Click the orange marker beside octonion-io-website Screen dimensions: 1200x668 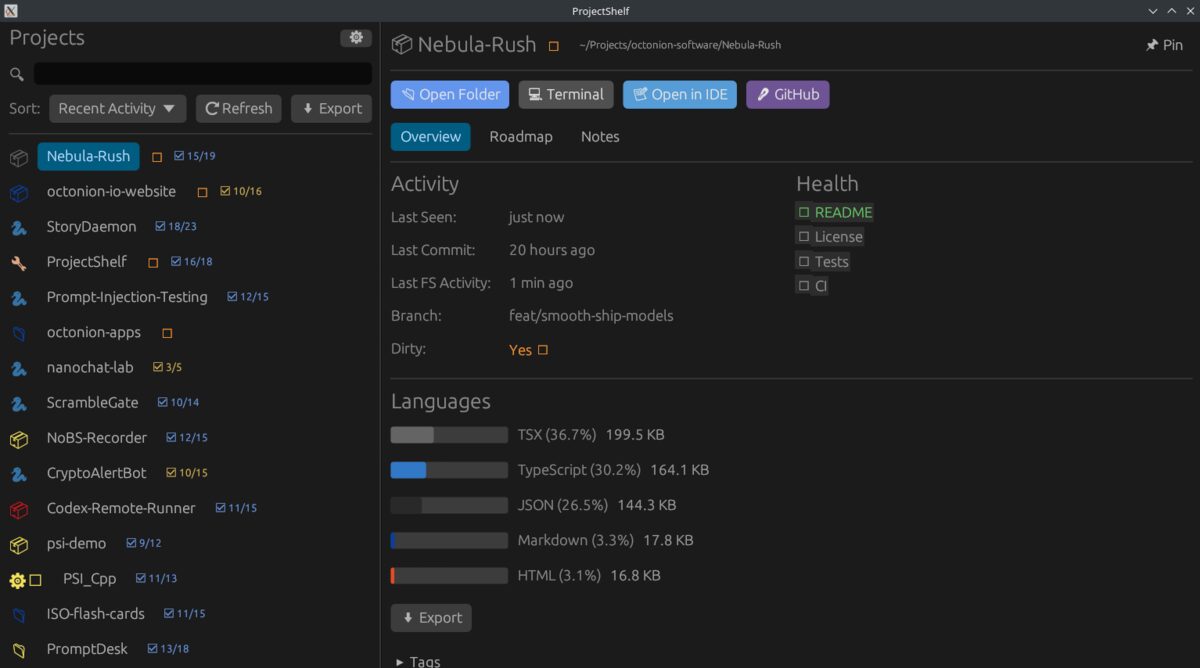(x=203, y=192)
